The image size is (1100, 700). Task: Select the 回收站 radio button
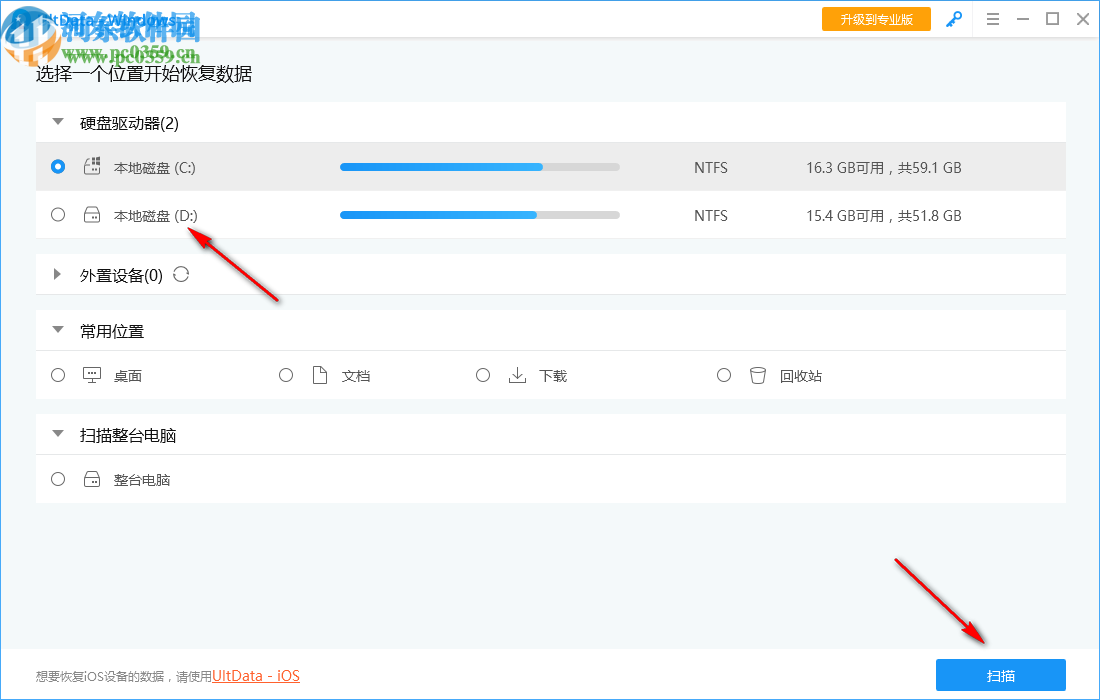(723, 374)
